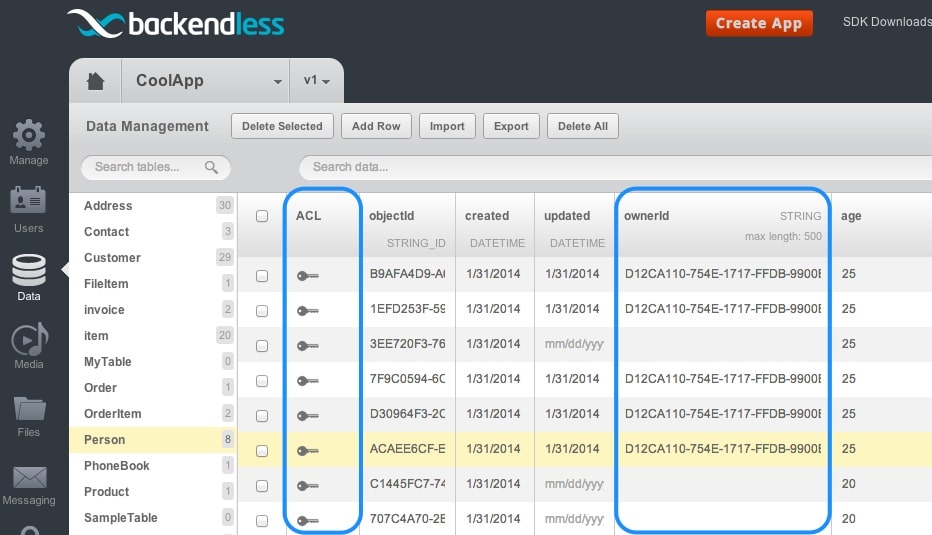Click ownerId value in row B9AFA4D9

tap(723, 274)
